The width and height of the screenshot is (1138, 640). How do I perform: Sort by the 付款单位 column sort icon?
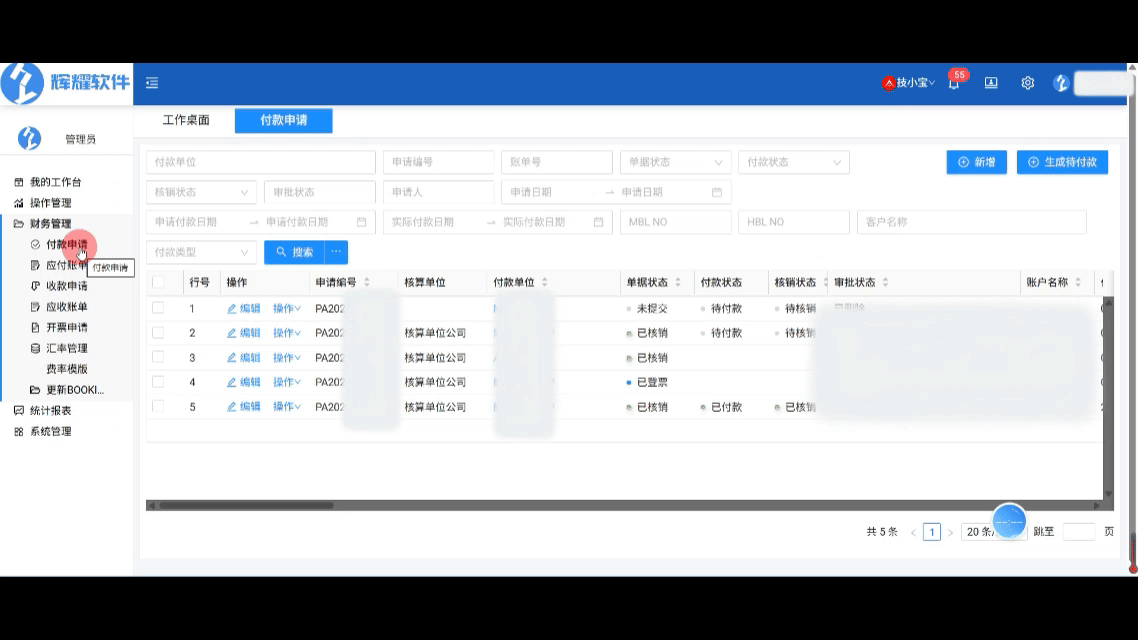(544, 282)
